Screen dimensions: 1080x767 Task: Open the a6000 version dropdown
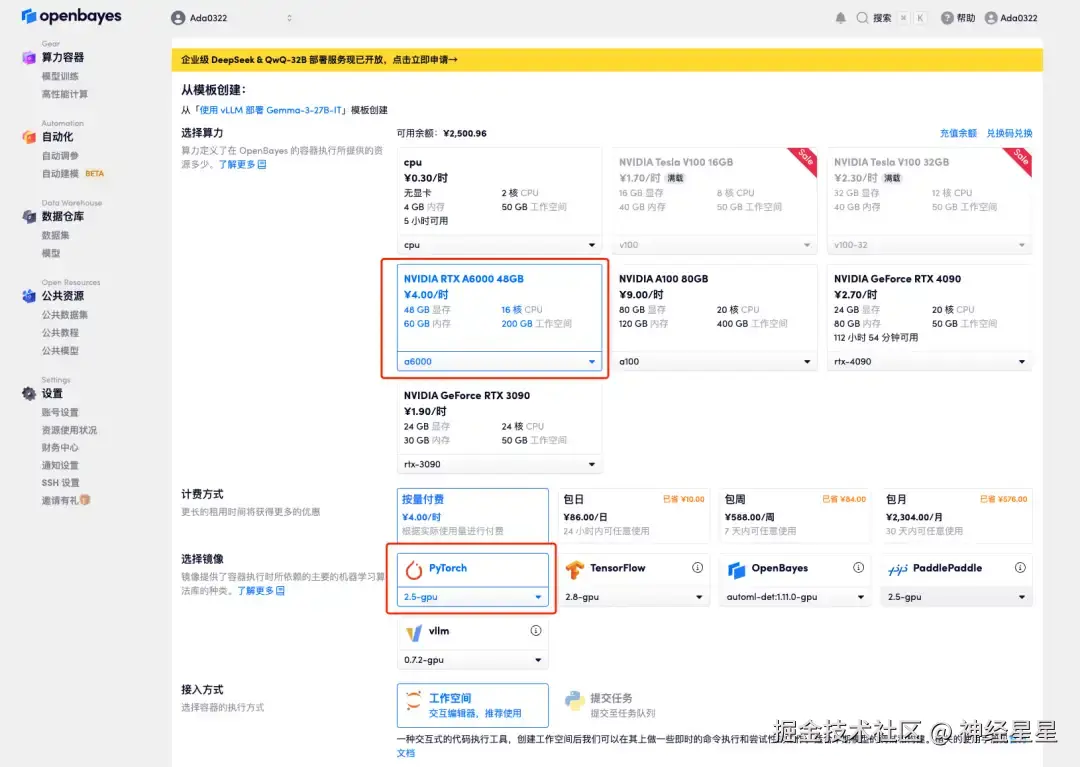[x=499, y=361]
